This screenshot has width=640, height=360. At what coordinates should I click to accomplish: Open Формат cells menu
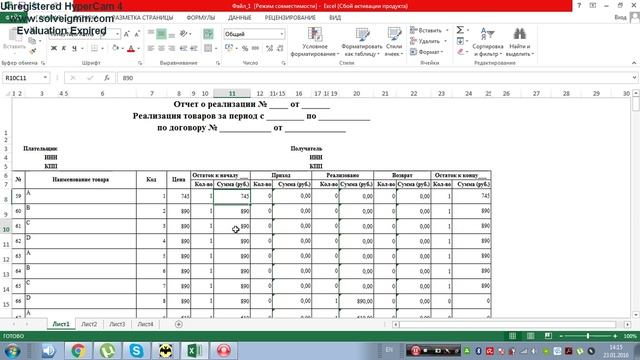pos(427,52)
